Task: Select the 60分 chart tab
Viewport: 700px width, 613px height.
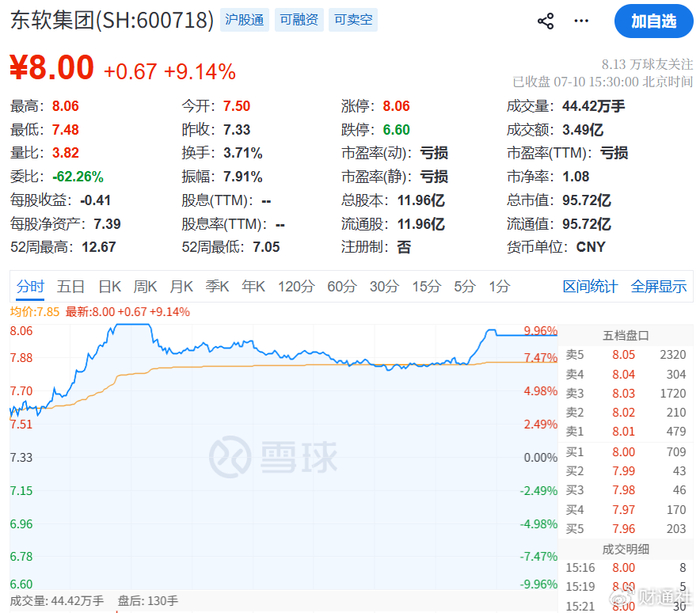Action: point(342,286)
